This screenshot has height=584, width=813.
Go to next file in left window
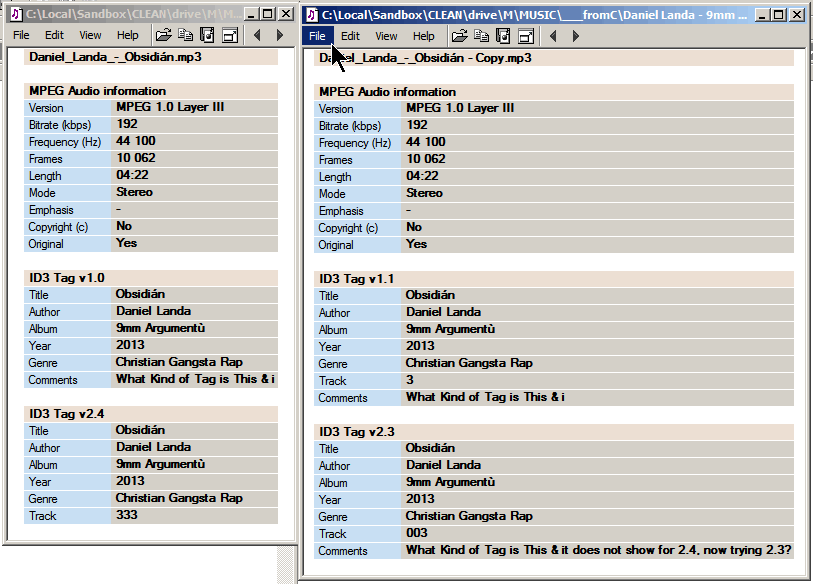click(x=280, y=35)
